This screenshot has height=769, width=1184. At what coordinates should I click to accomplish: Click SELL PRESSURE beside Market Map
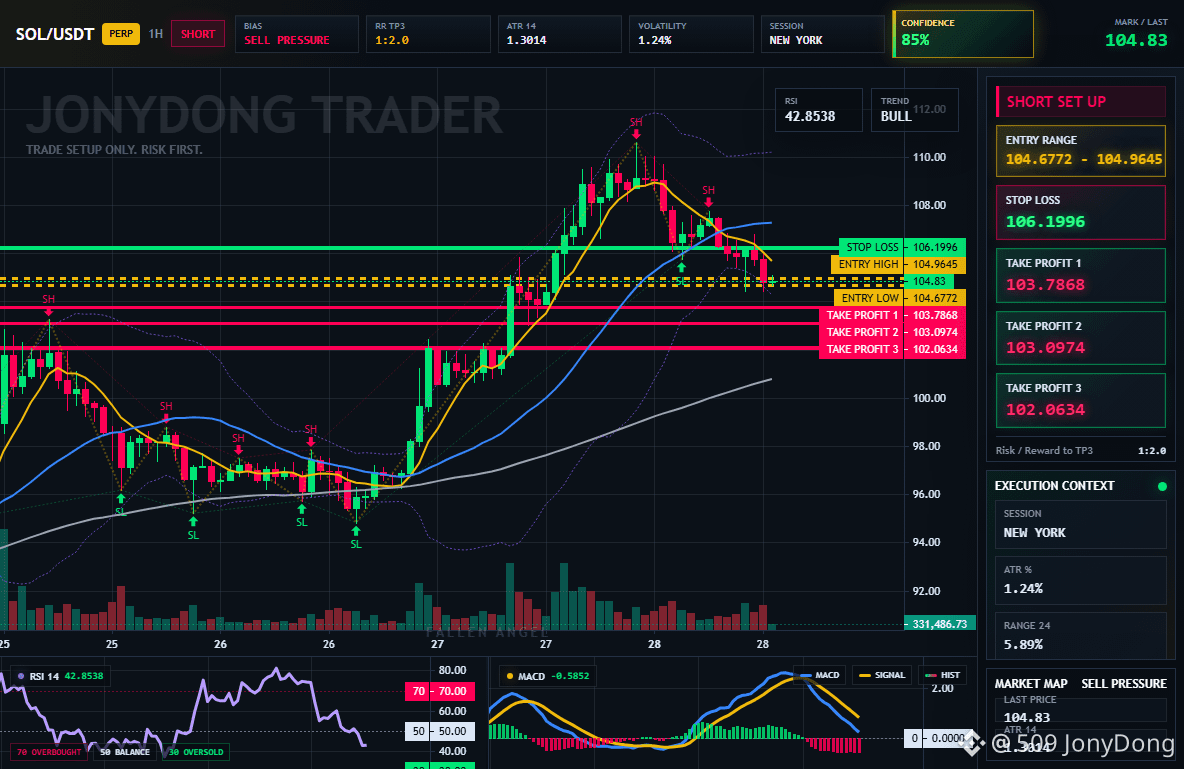[x=1124, y=684]
